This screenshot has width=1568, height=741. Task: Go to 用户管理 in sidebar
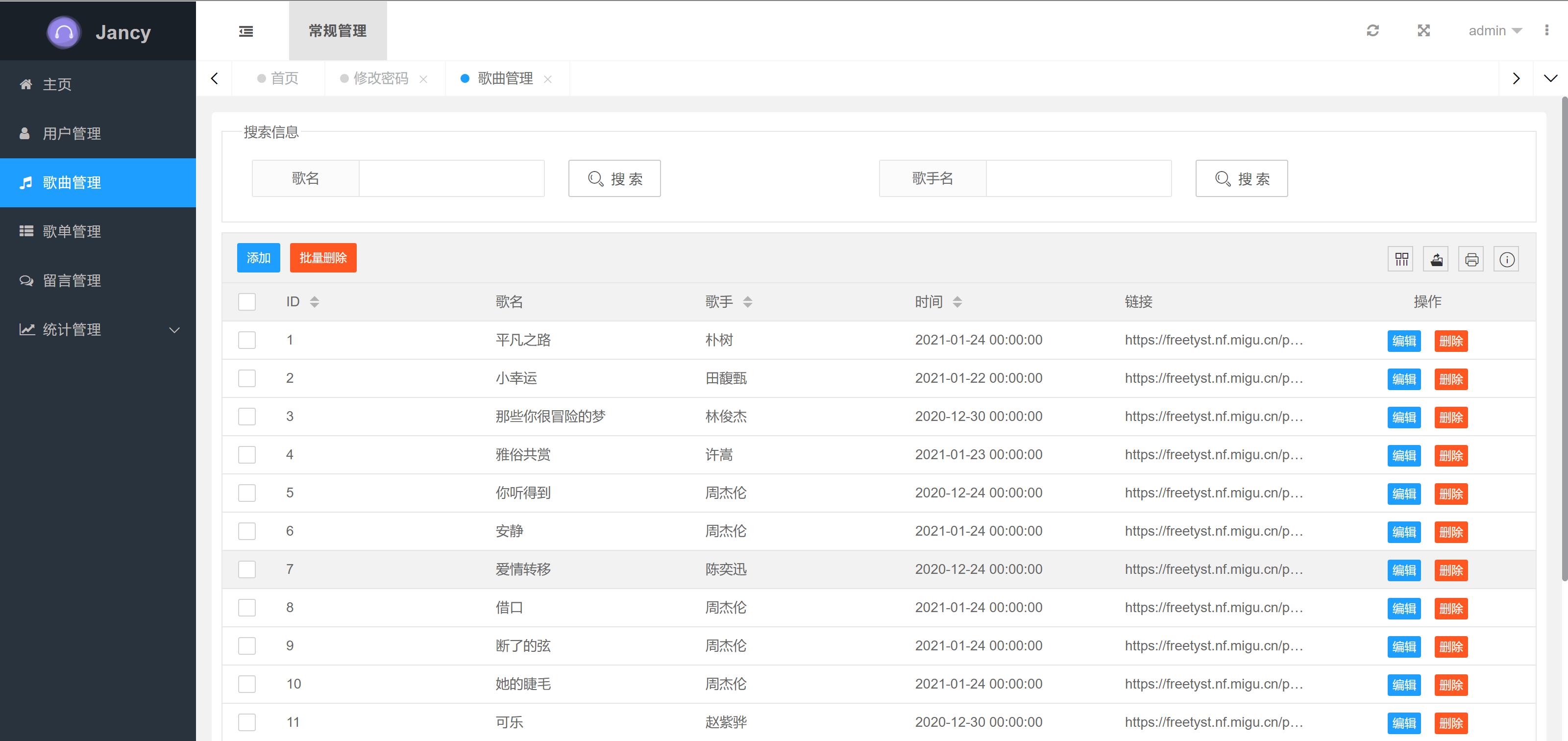pos(98,133)
